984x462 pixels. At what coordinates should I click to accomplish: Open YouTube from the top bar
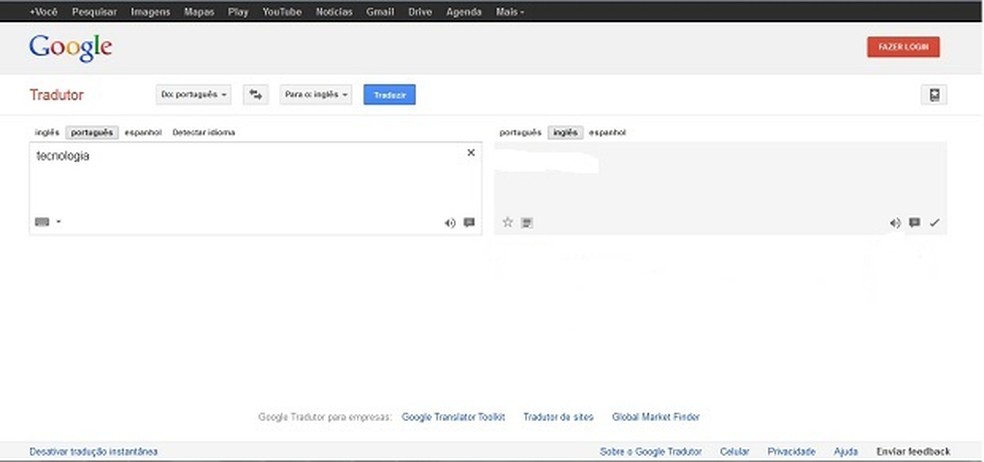(282, 12)
